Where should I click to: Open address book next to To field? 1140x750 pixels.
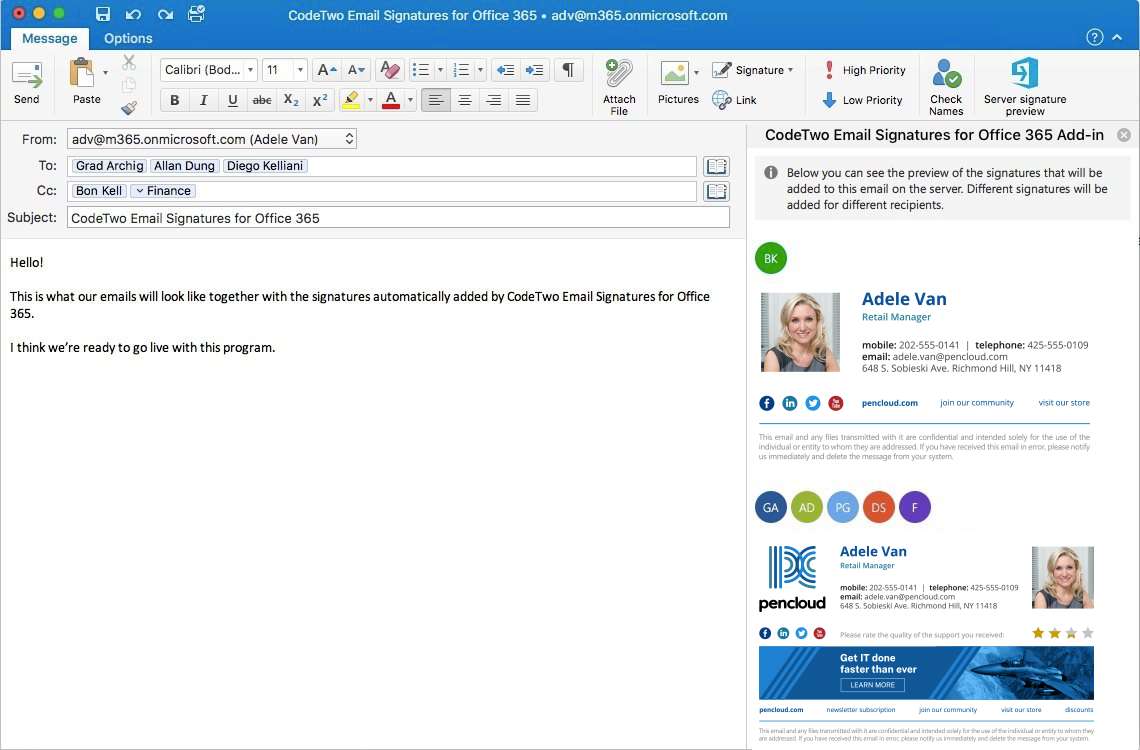click(x=716, y=166)
